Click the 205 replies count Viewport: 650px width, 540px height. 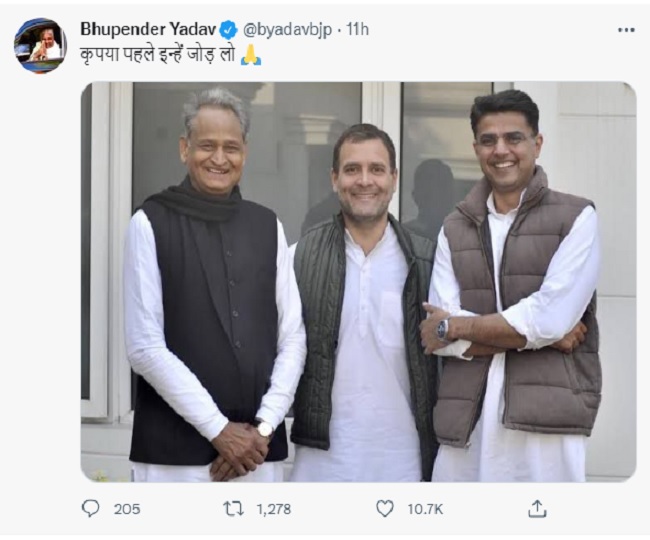click(127, 508)
